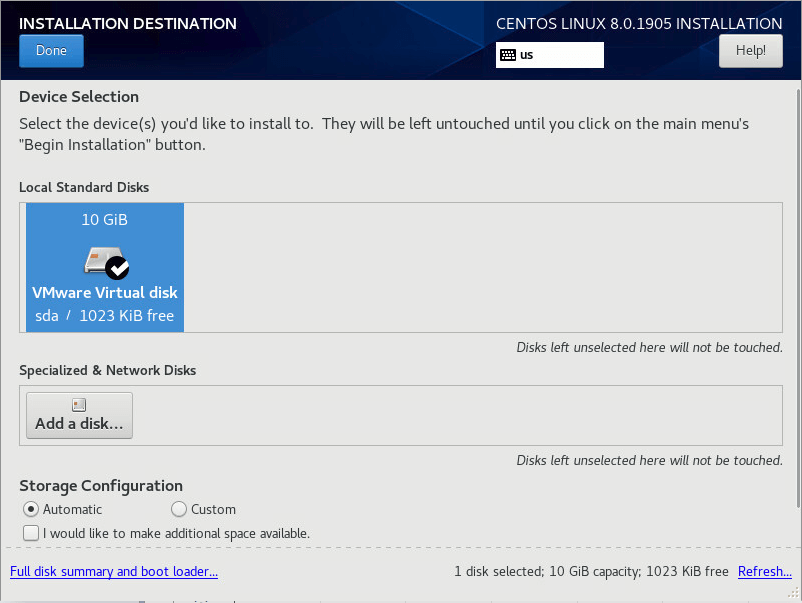Click the small disk icon above 'Add a disk'
The image size is (802, 603).
coord(79,405)
